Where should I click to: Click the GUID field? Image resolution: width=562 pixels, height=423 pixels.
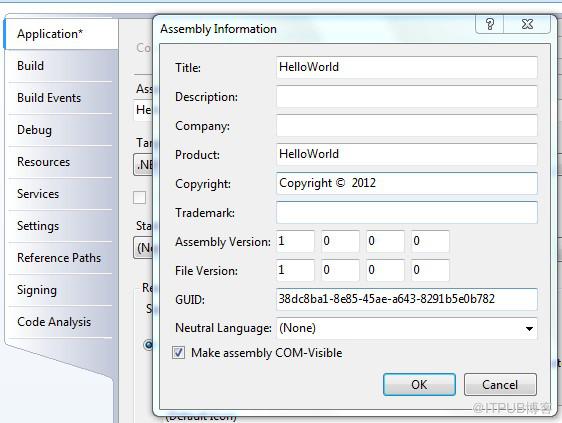click(x=407, y=299)
